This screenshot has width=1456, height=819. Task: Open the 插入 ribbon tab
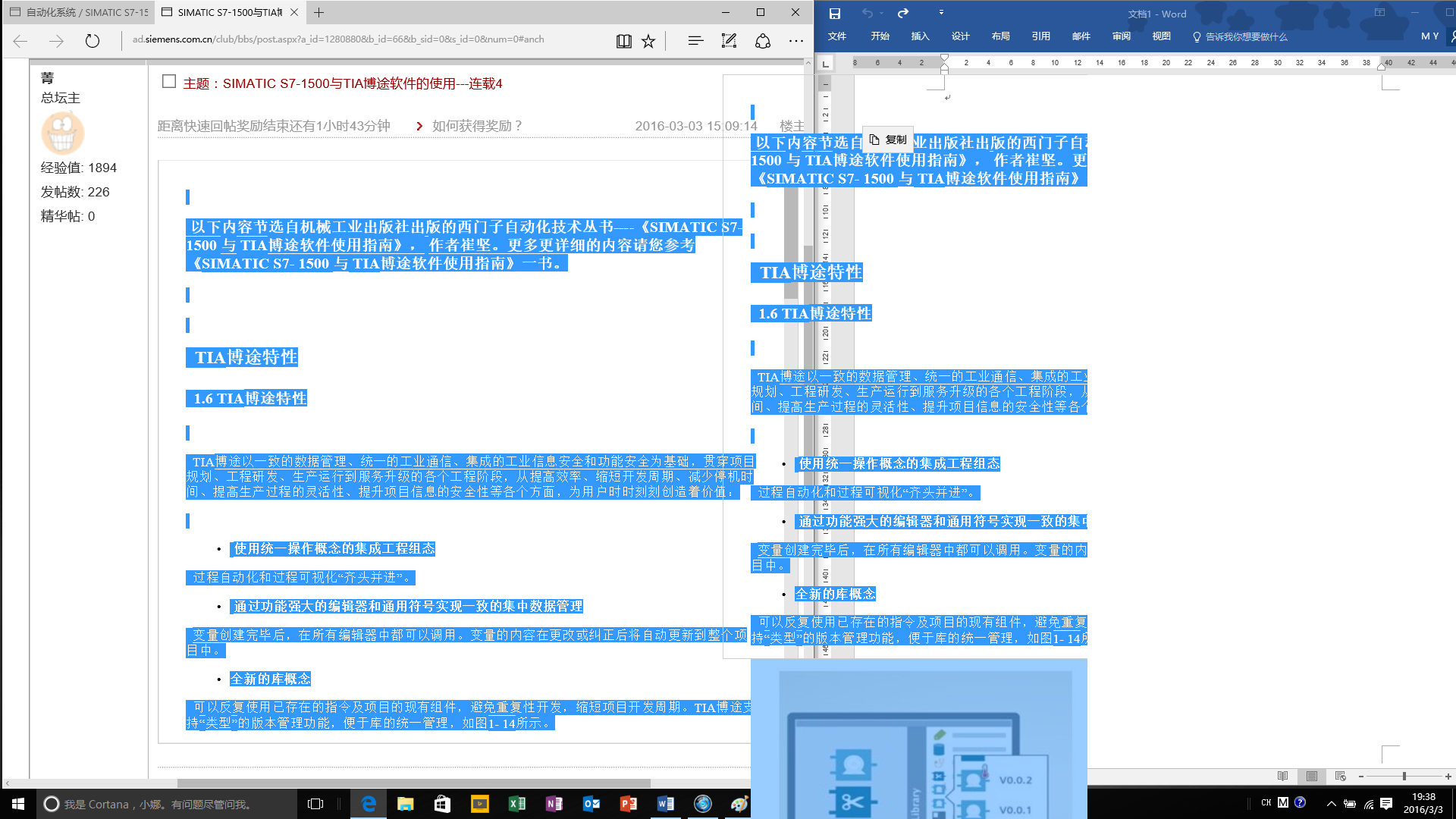pos(920,36)
